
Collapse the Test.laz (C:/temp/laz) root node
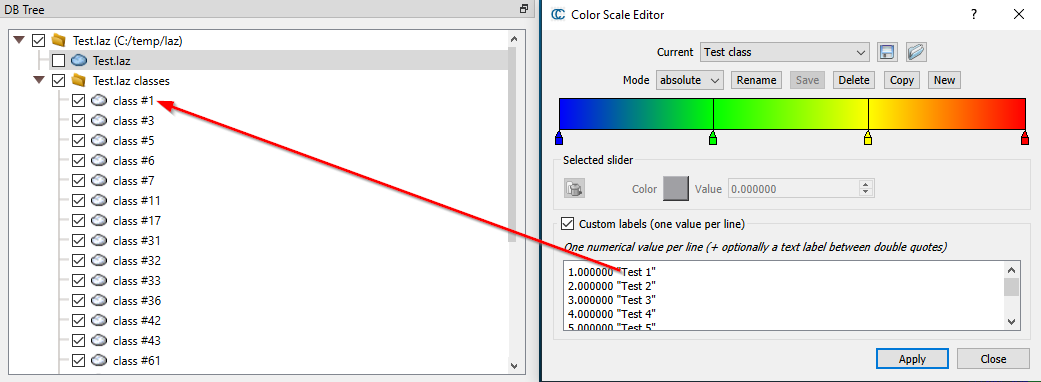(19, 40)
